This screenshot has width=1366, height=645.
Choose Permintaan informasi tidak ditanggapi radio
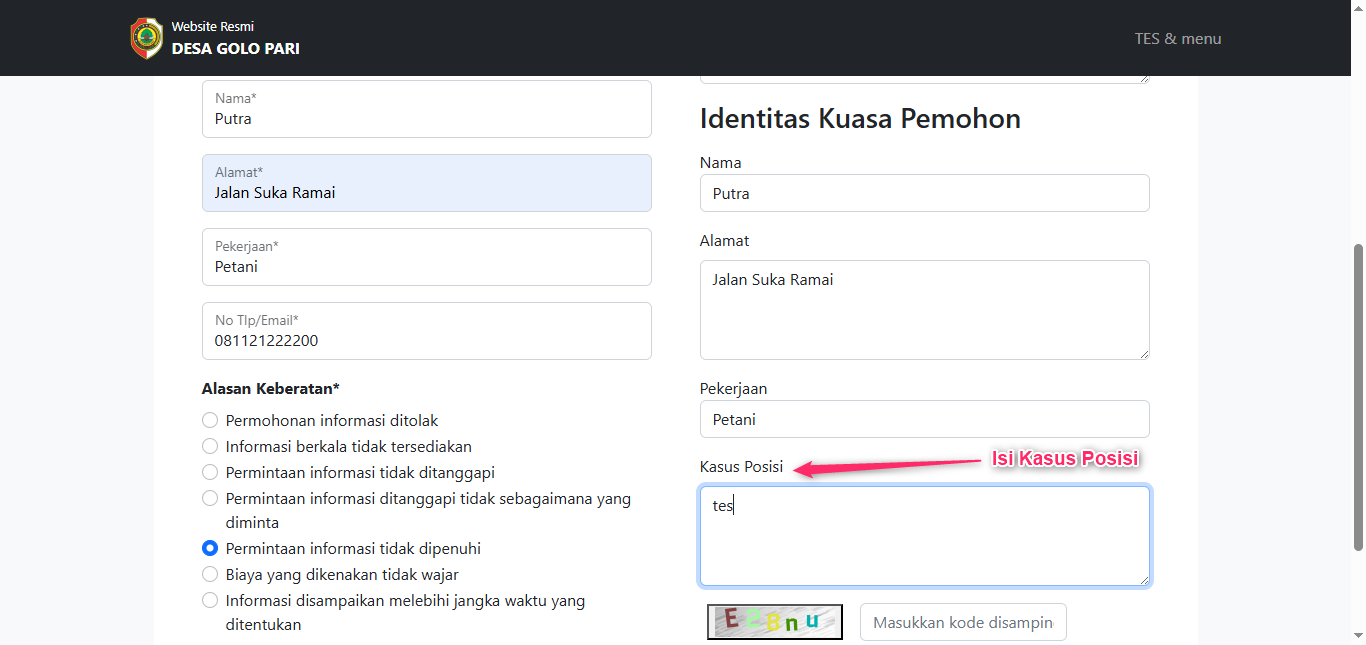(x=210, y=472)
